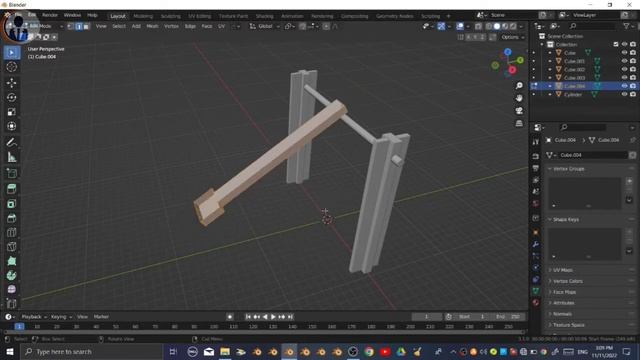Add a vertex group with plus button

(x=629, y=181)
